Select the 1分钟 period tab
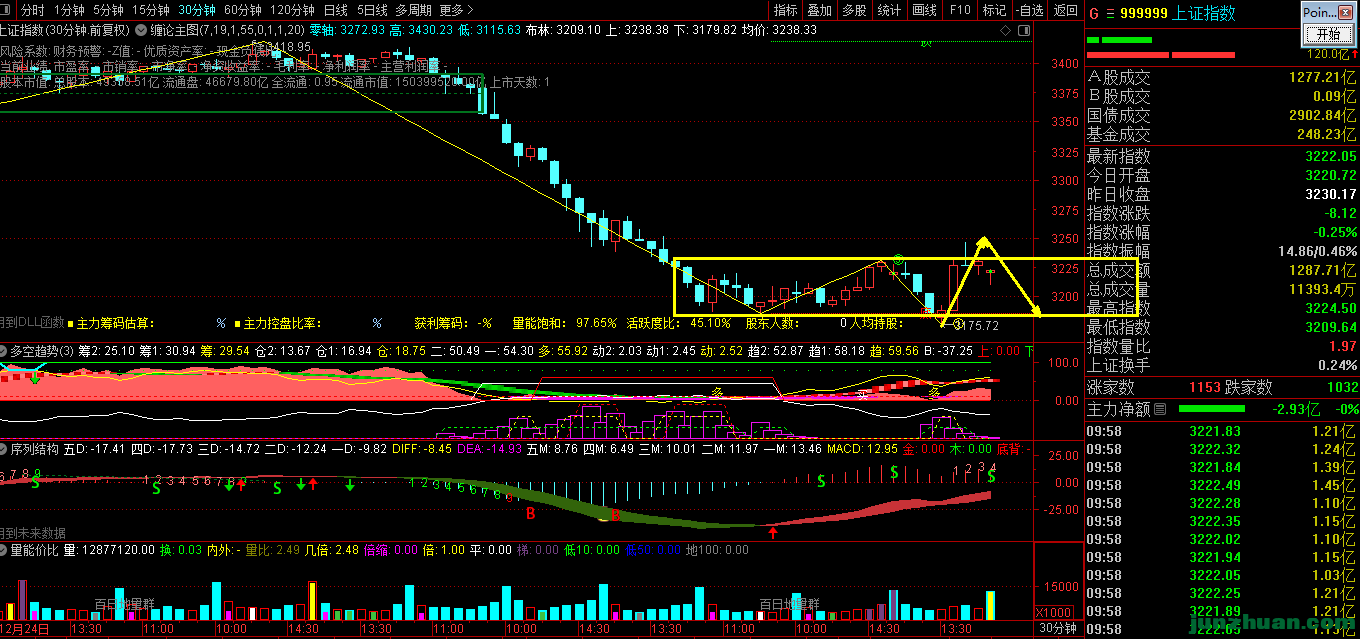Viewport: 1360px width, 639px height. [68, 10]
